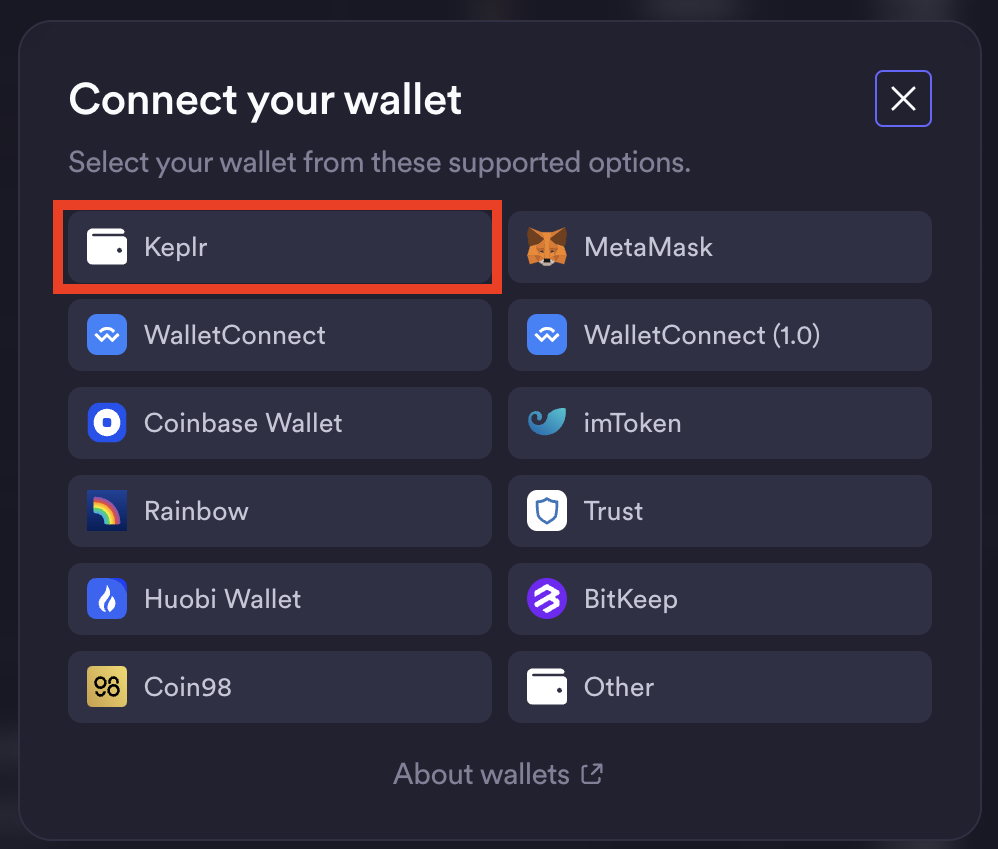Viewport: 998px width, 849px height.
Task: Click the purple BitKeep icon
Action: [547, 599]
